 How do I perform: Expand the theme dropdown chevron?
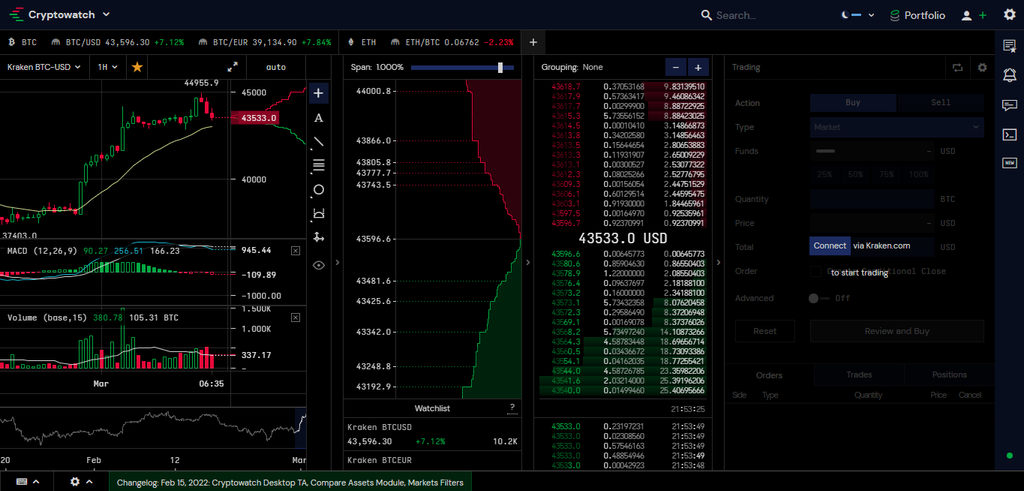click(x=871, y=15)
